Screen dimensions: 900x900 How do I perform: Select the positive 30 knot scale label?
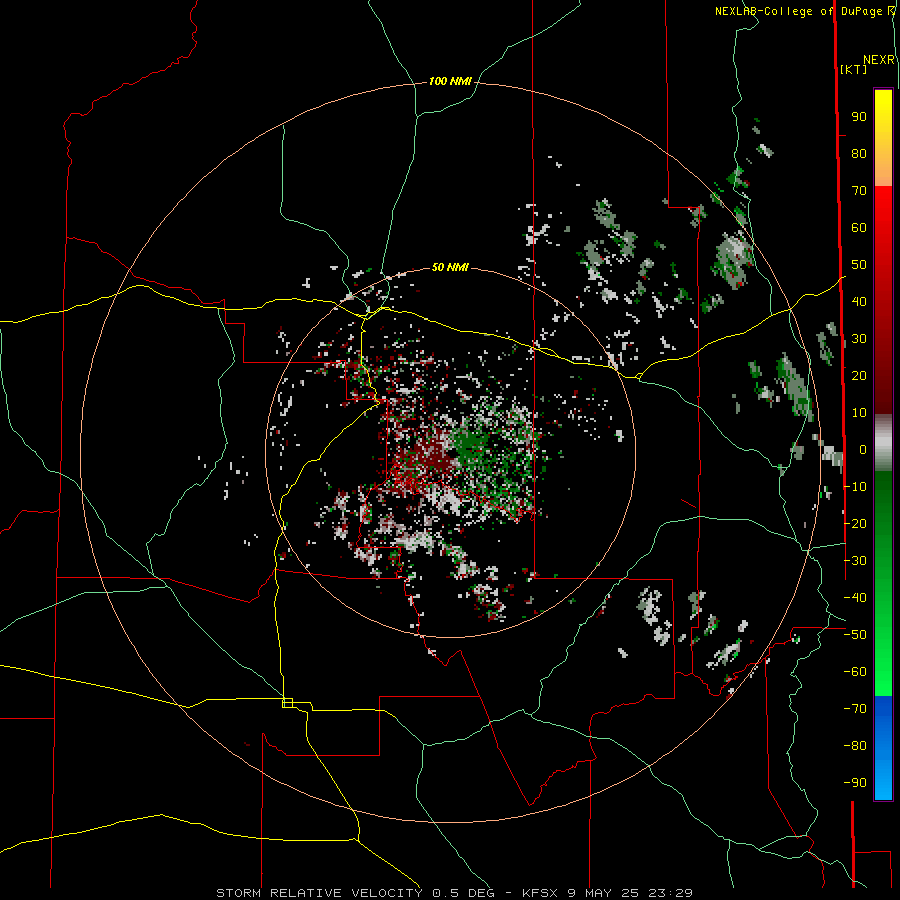point(859,339)
